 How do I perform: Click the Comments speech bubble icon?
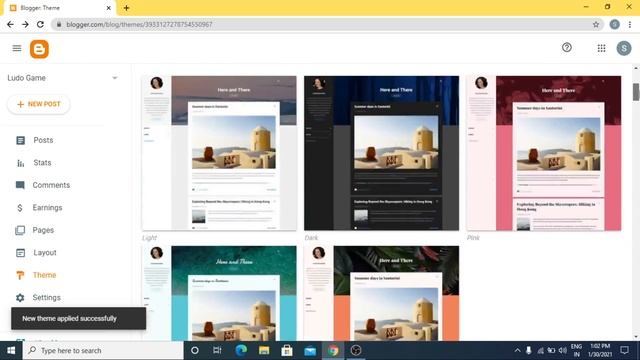20,185
